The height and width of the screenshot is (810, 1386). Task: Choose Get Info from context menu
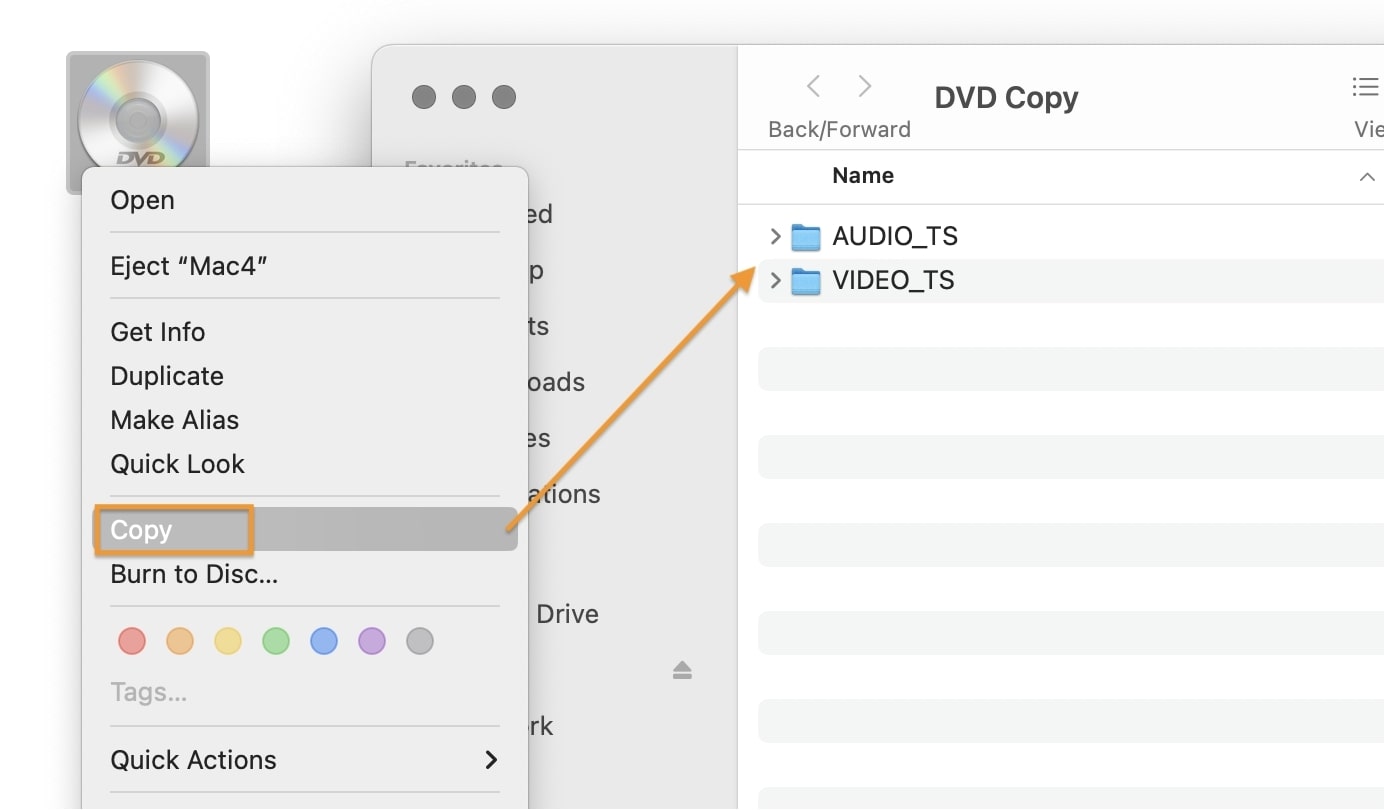[157, 332]
